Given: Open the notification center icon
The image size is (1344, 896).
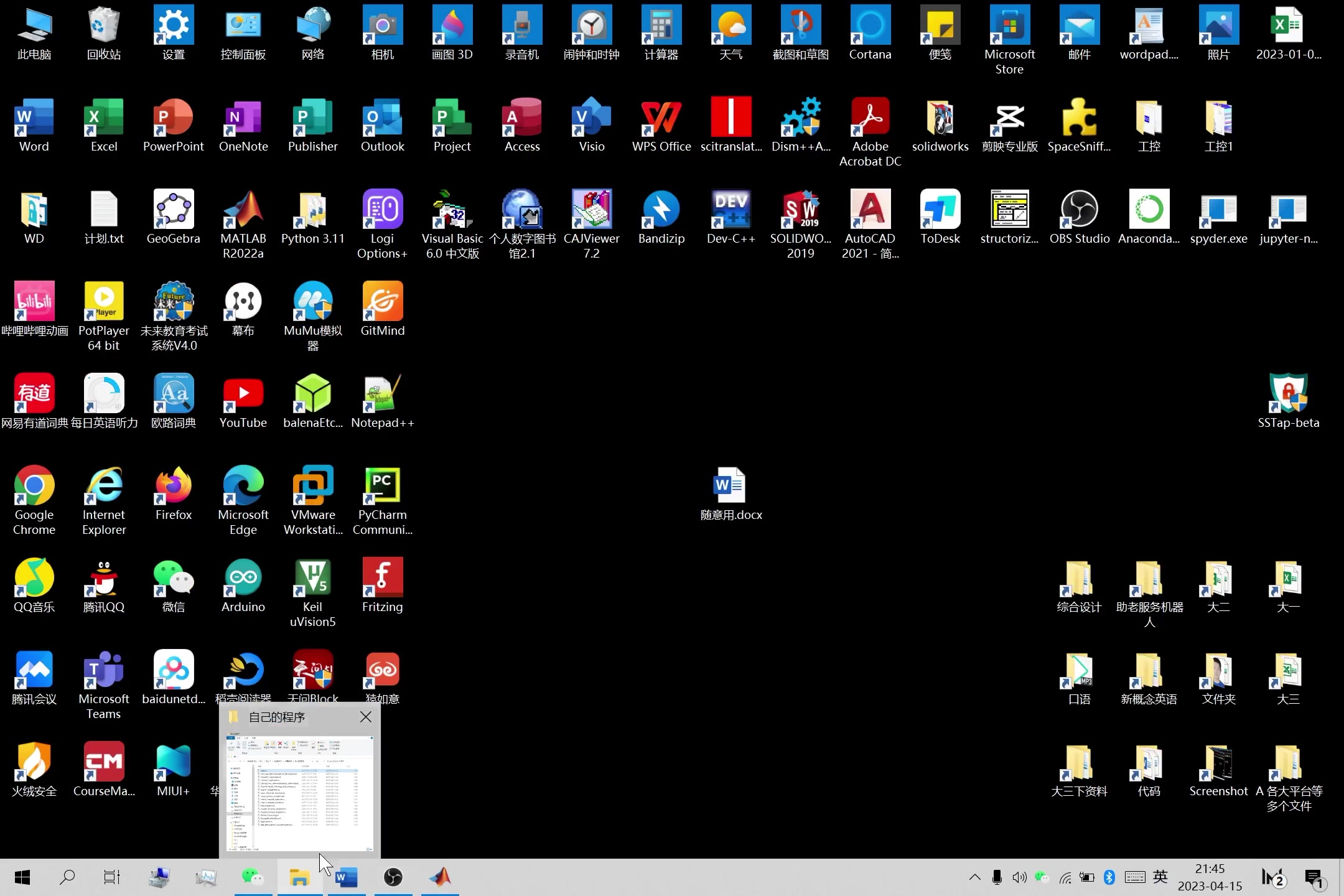Looking at the screenshot, I should [x=1314, y=877].
